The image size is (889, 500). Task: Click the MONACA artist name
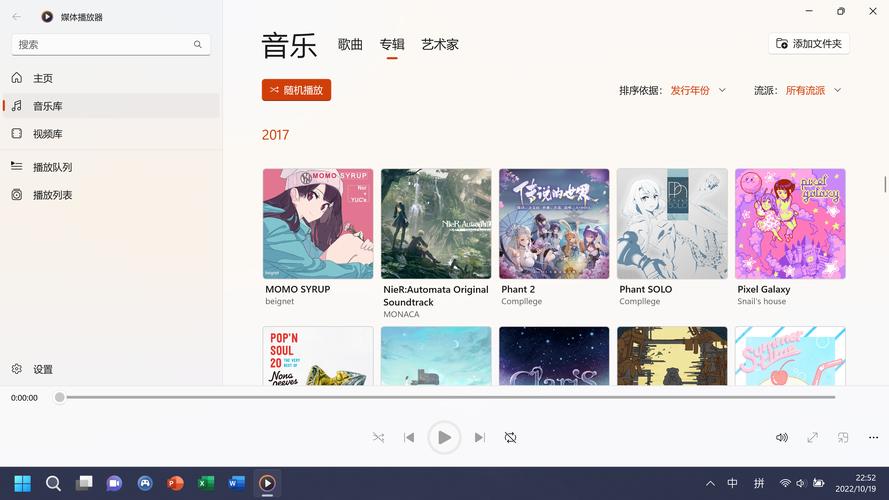tap(401, 314)
